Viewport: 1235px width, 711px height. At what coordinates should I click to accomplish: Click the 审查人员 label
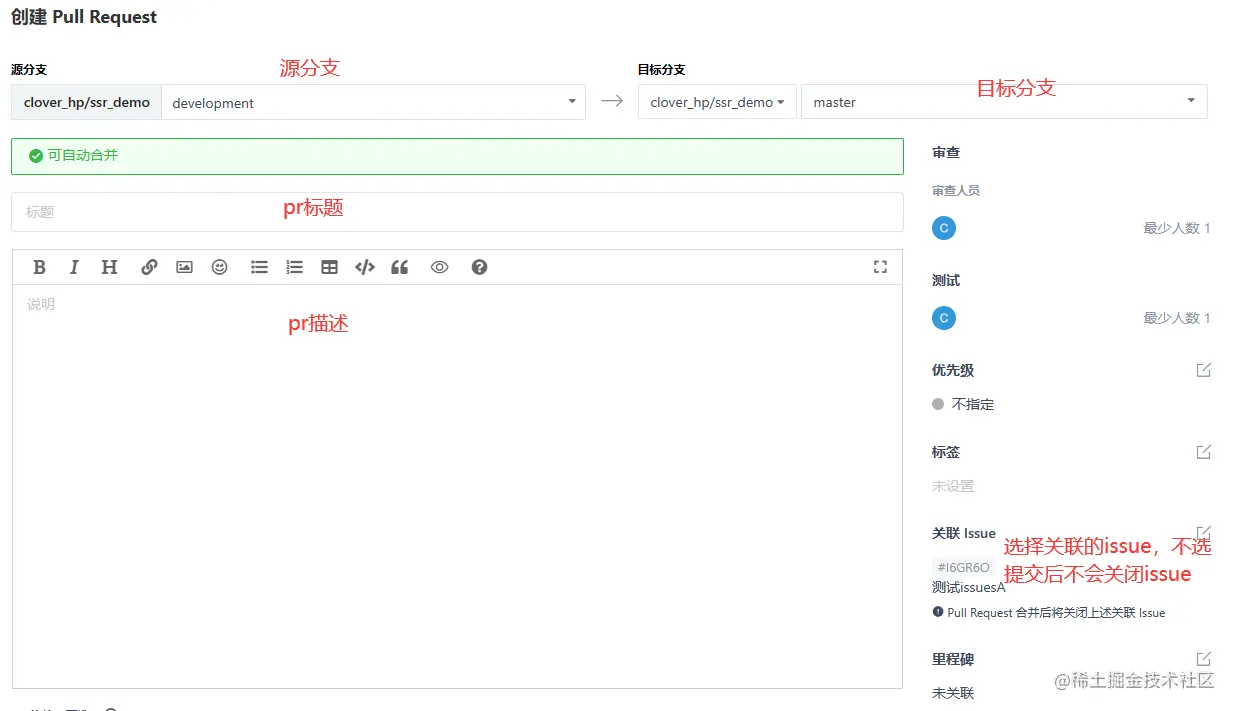pyautogui.click(x=956, y=190)
